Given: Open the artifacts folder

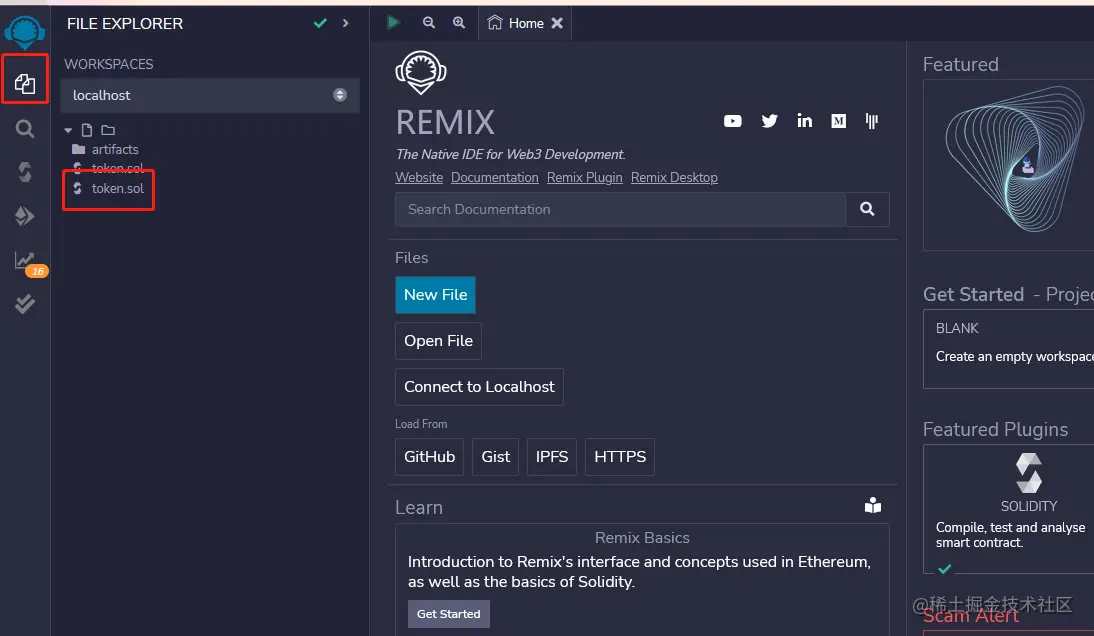Looking at the screenshot, I should tap(106, 149).
